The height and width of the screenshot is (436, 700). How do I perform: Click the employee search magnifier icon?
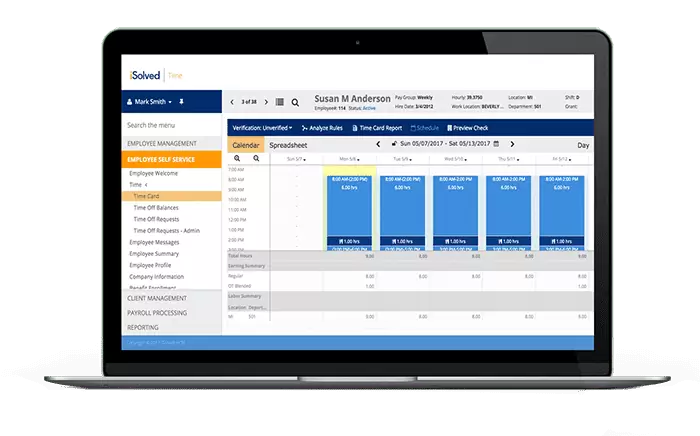tap(295, 102)
